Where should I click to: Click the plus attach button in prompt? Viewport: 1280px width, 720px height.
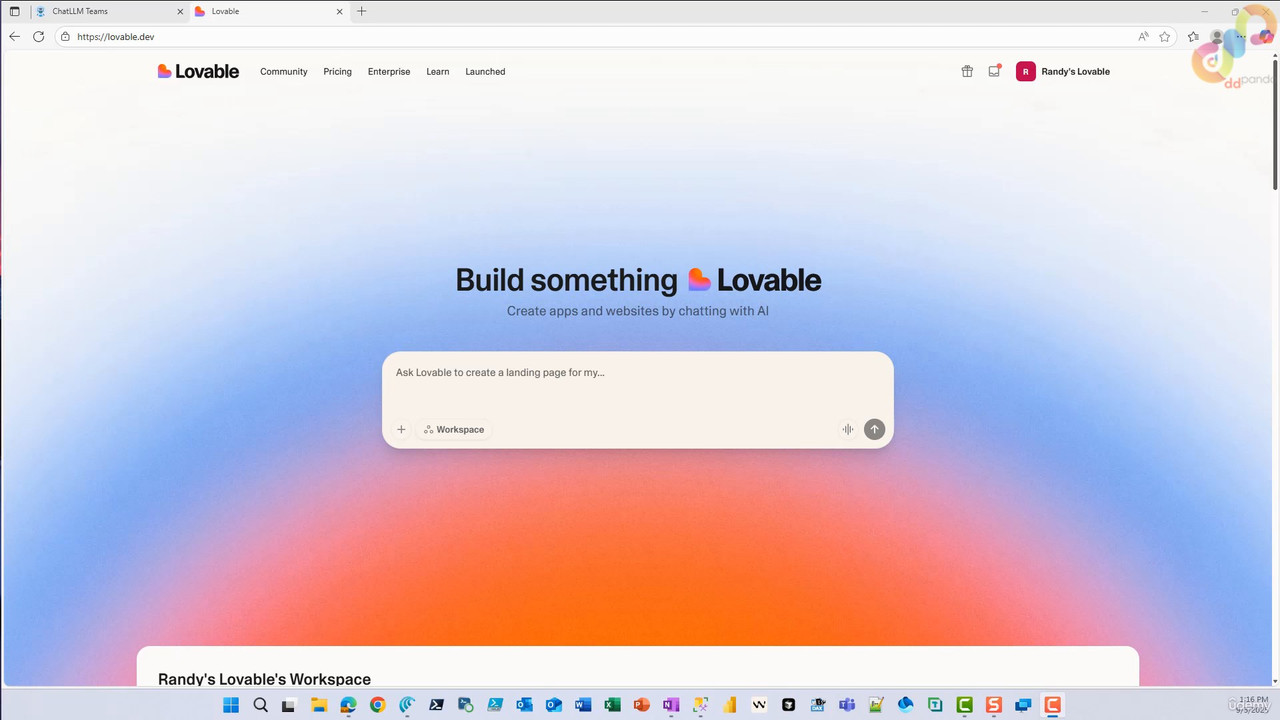click(x=401, y=429)
